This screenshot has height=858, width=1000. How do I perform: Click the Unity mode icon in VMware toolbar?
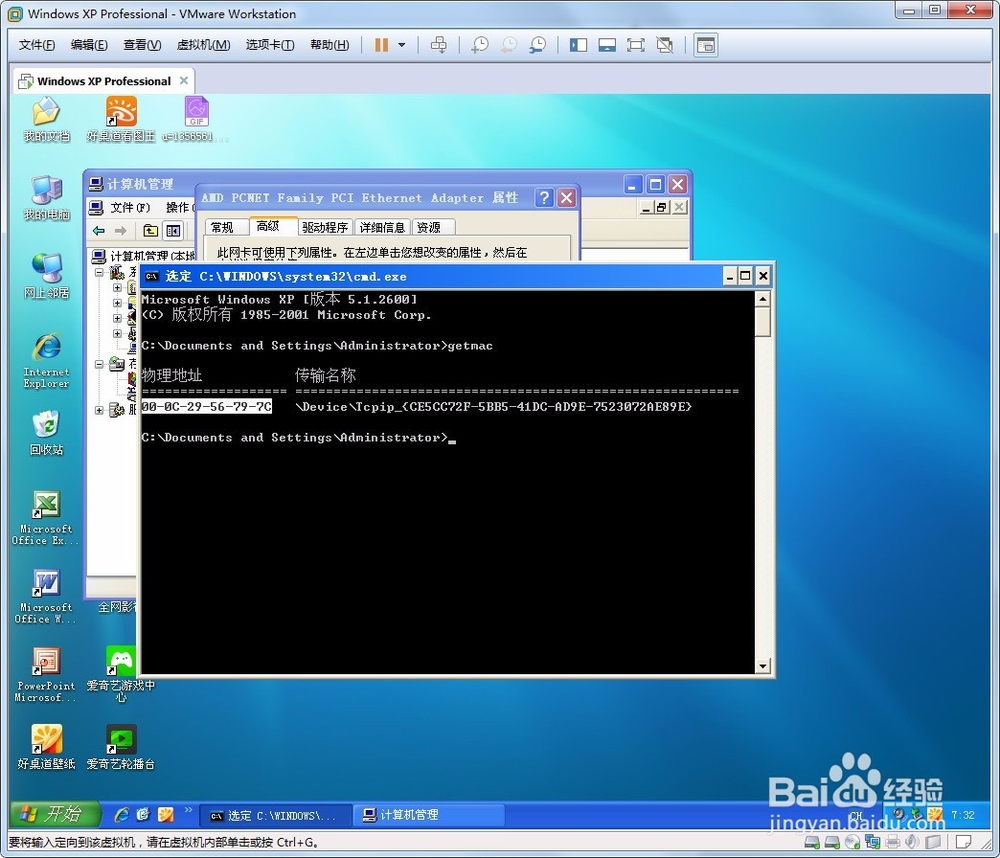pyautogui.click(x=665, y=45)
